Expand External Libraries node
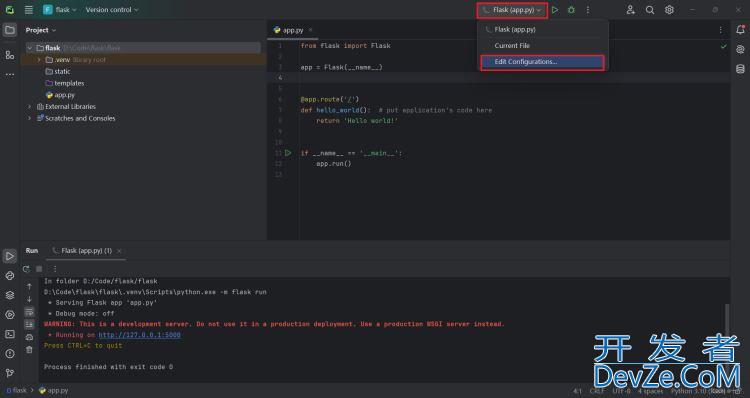 pos(30,107)
